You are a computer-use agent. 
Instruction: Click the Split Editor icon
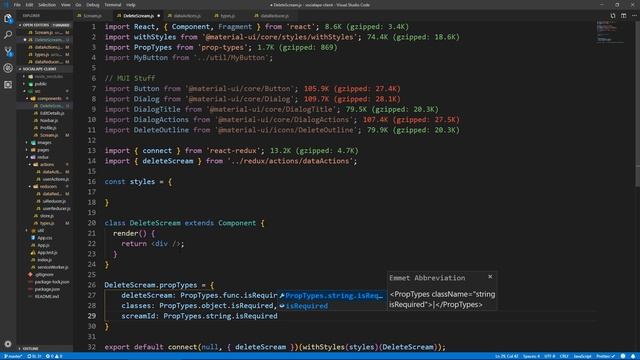(x=623, y=16)
